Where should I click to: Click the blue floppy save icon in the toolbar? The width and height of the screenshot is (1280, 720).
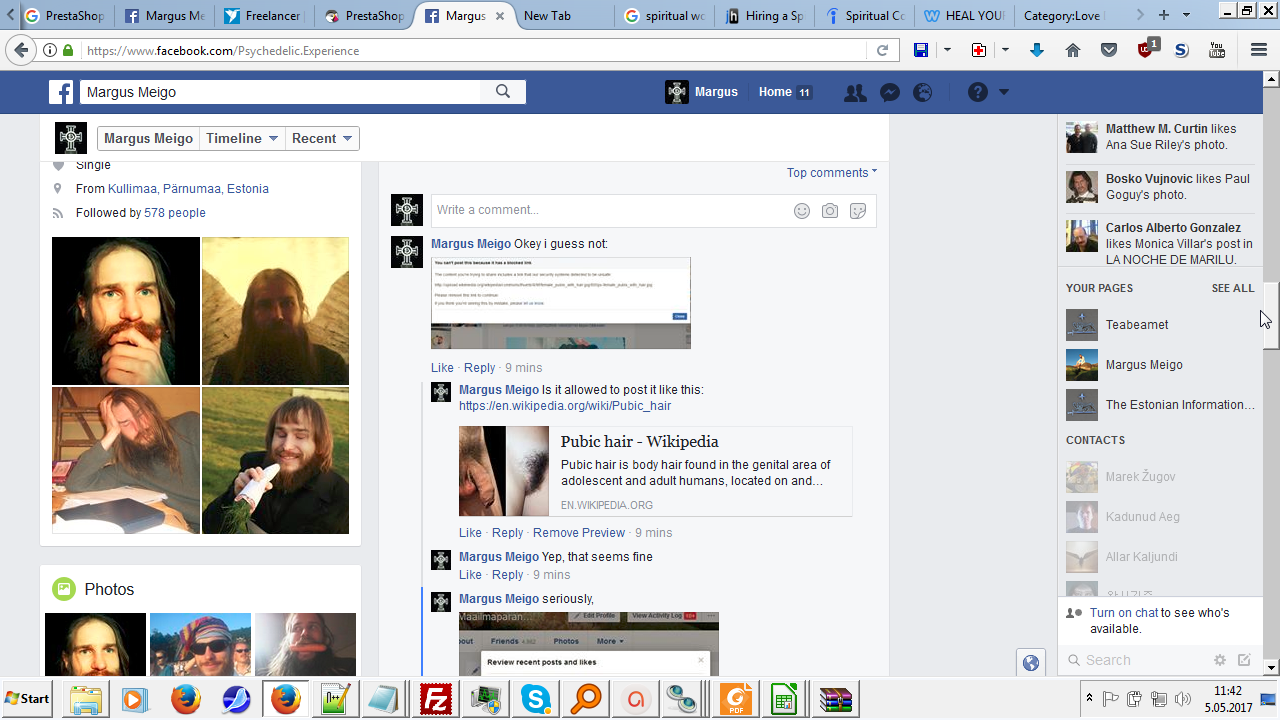point(921,50)
